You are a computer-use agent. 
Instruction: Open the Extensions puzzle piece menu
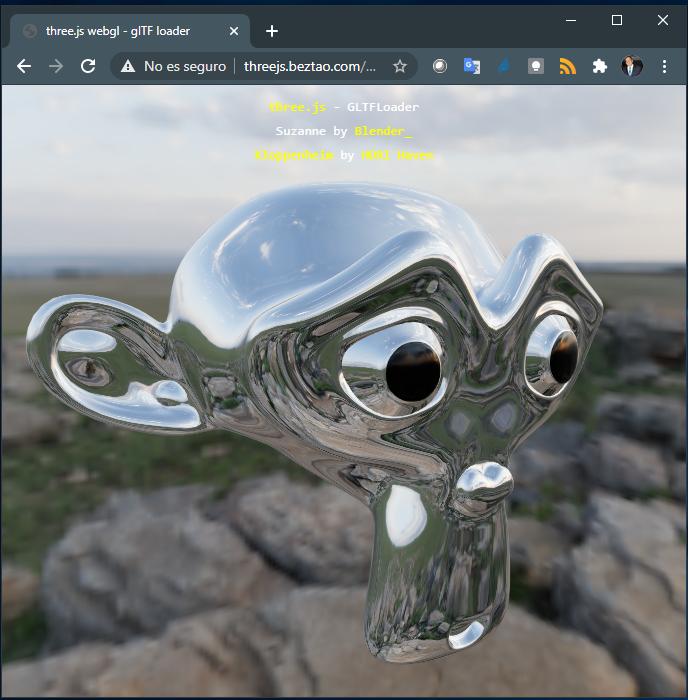click(599, 66)
